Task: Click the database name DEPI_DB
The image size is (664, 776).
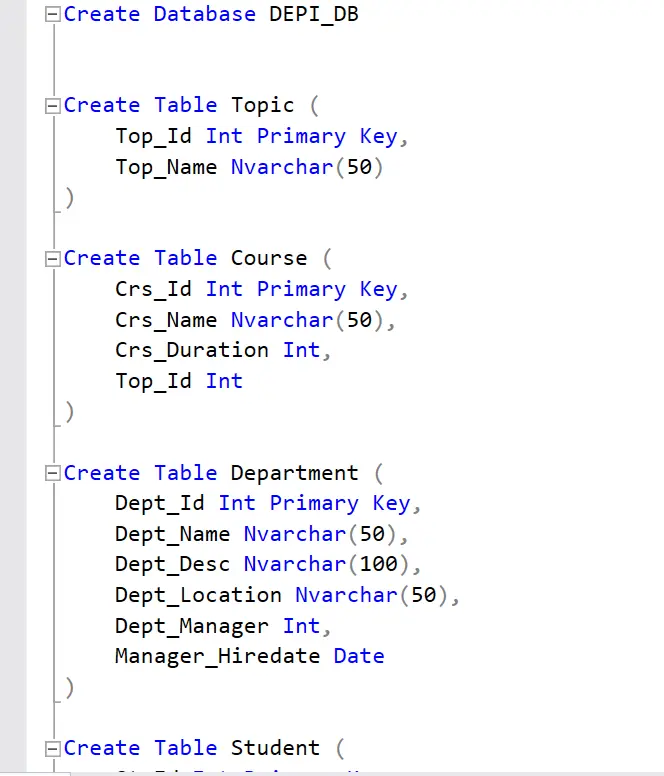Action: click(314, 14)
